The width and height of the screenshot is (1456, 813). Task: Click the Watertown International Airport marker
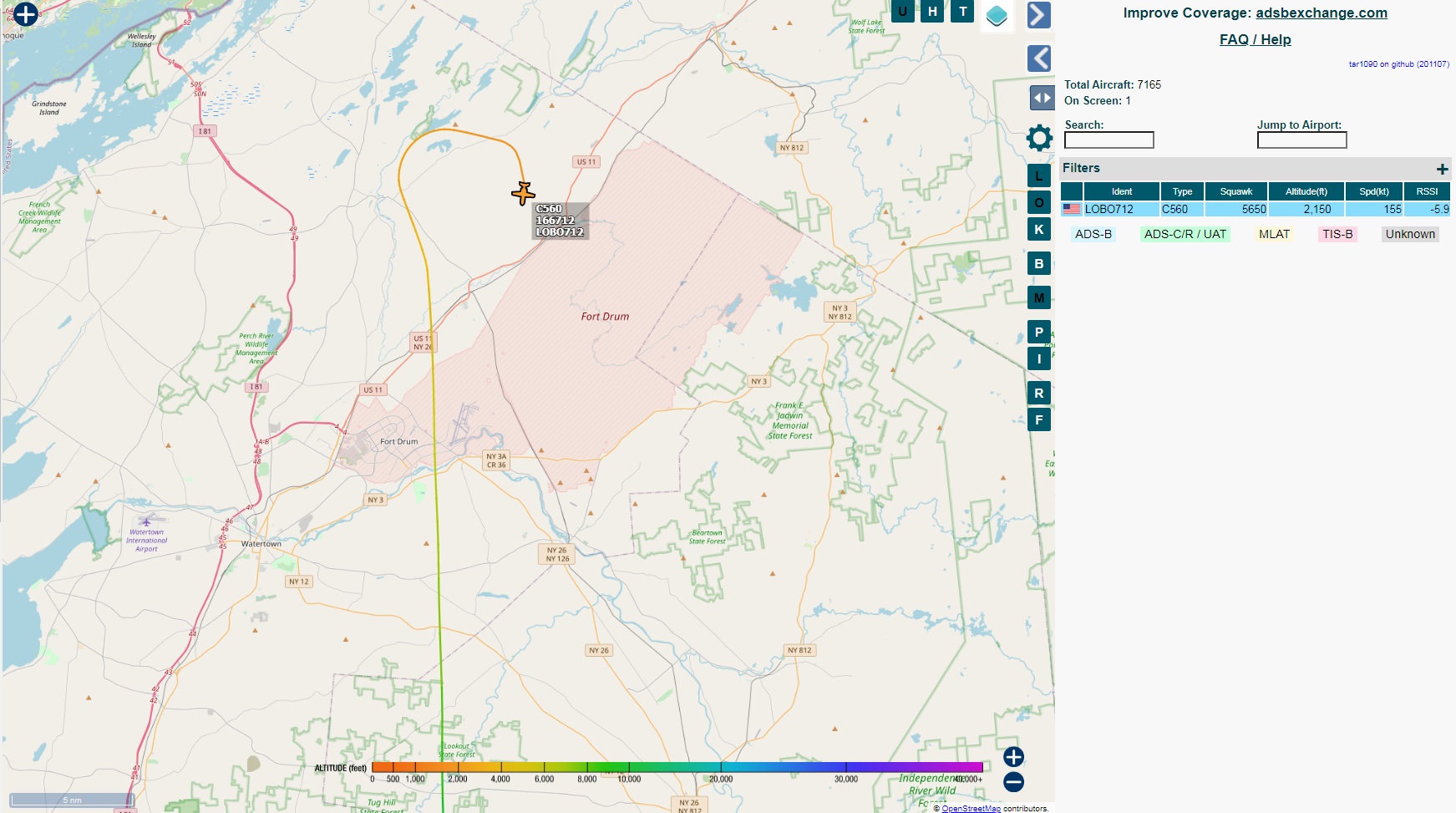(x=146, y=521)
